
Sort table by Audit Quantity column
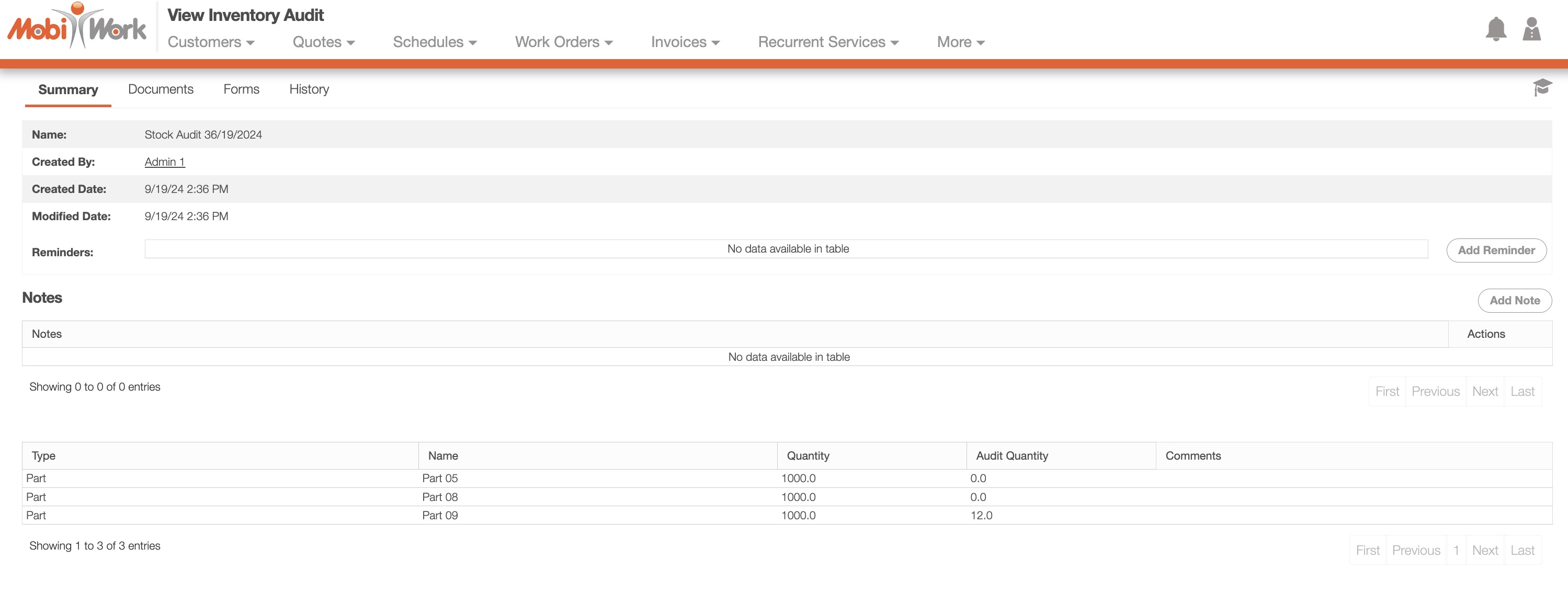1012,456
